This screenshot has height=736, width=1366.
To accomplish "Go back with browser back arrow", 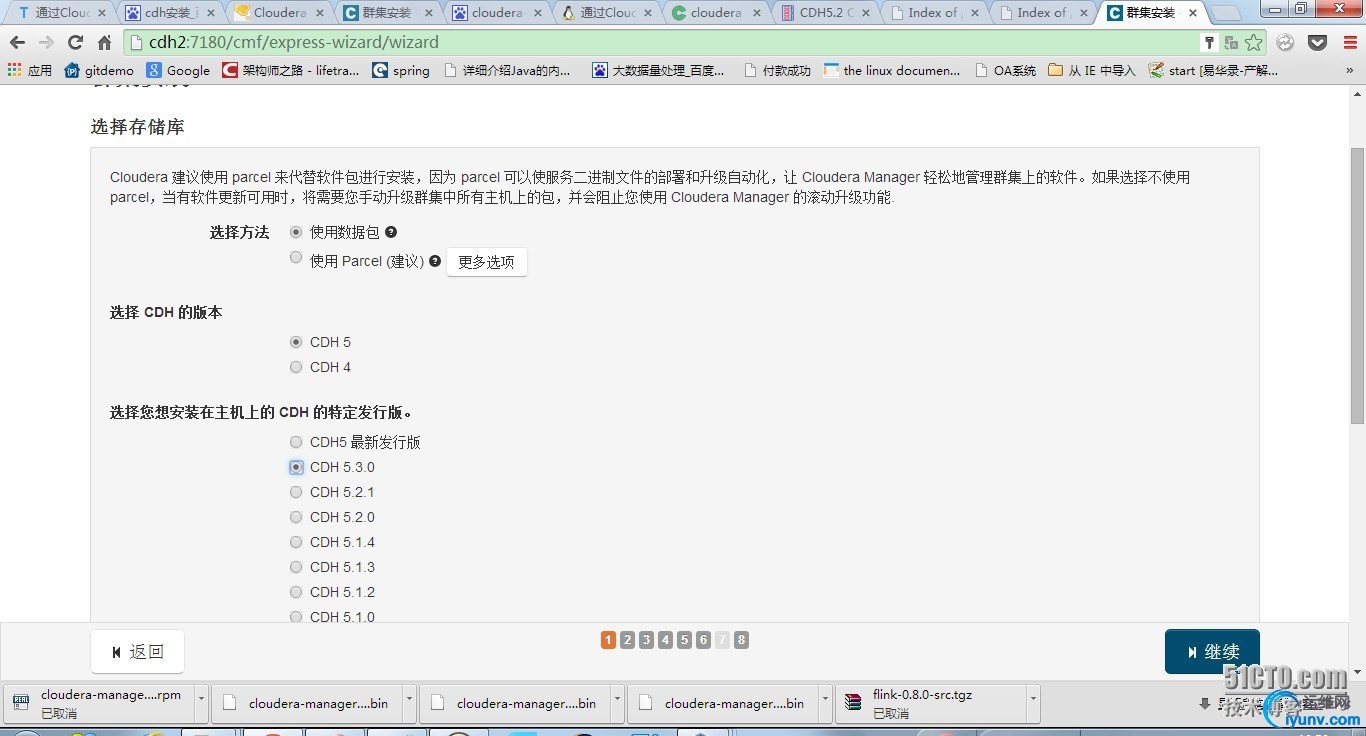I will click(17, 43).
